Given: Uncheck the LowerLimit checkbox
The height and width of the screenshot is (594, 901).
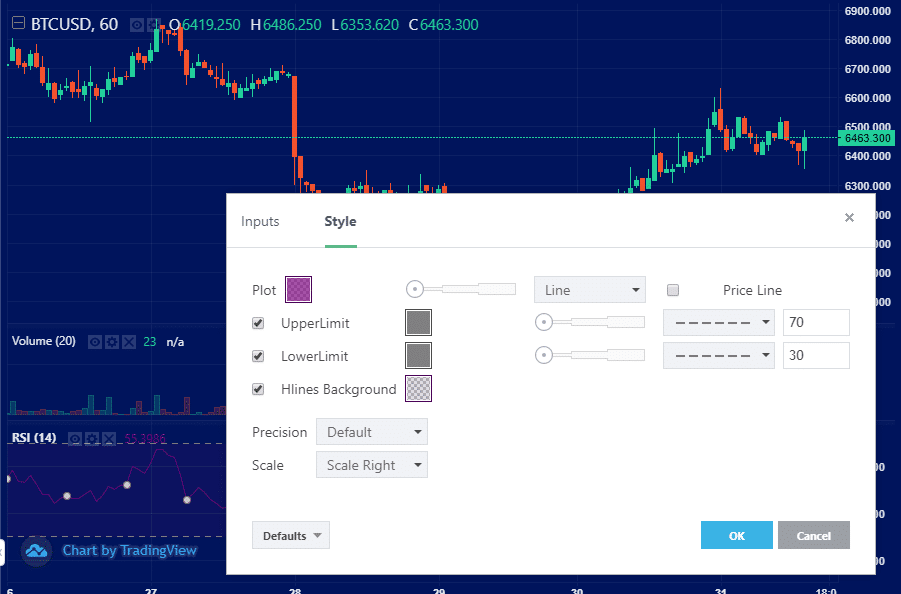Looking at the screenshot, I should click(x=258, y=356).
